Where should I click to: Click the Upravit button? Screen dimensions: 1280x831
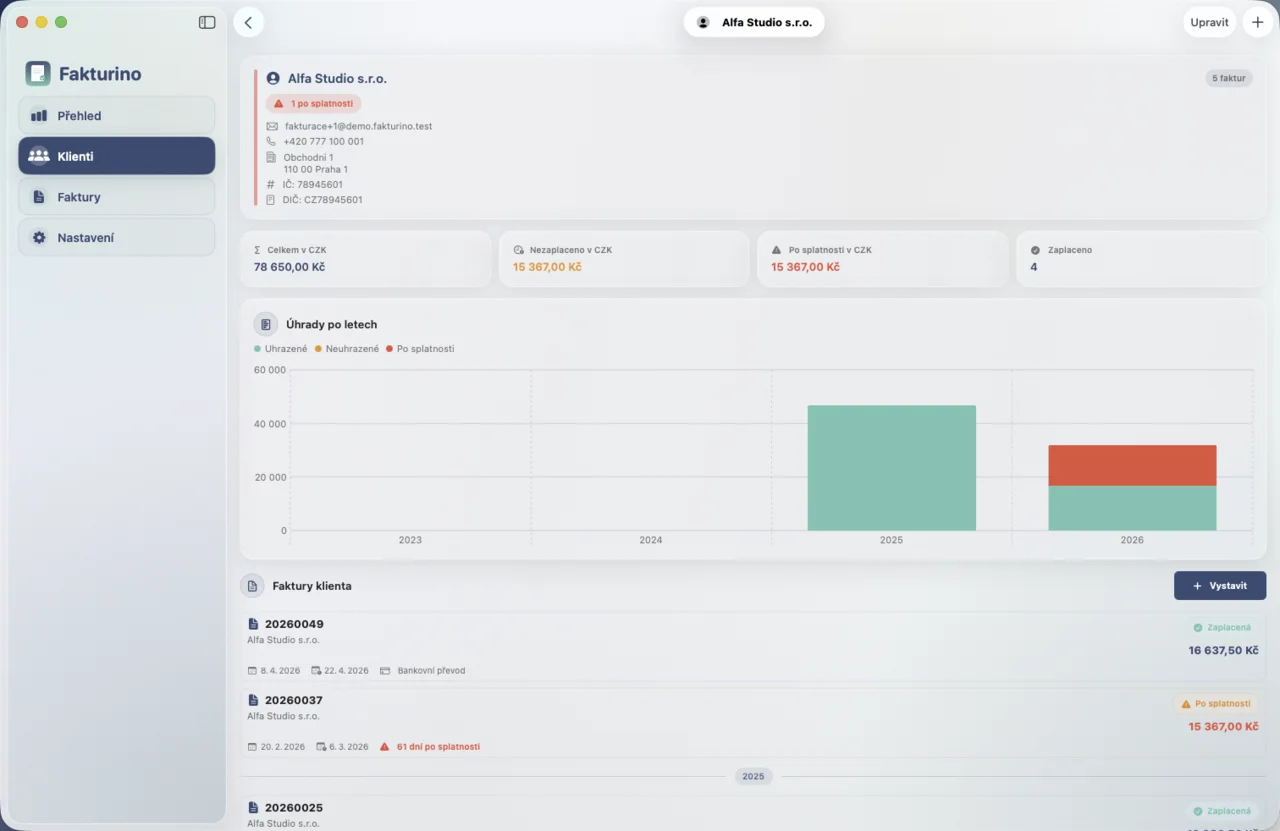click(x=1209, y=22)
